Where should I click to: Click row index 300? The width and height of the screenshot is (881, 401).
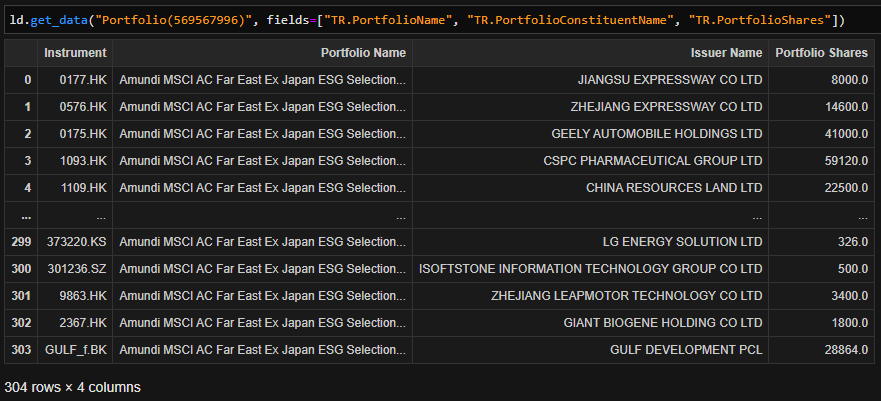[21, 268]
